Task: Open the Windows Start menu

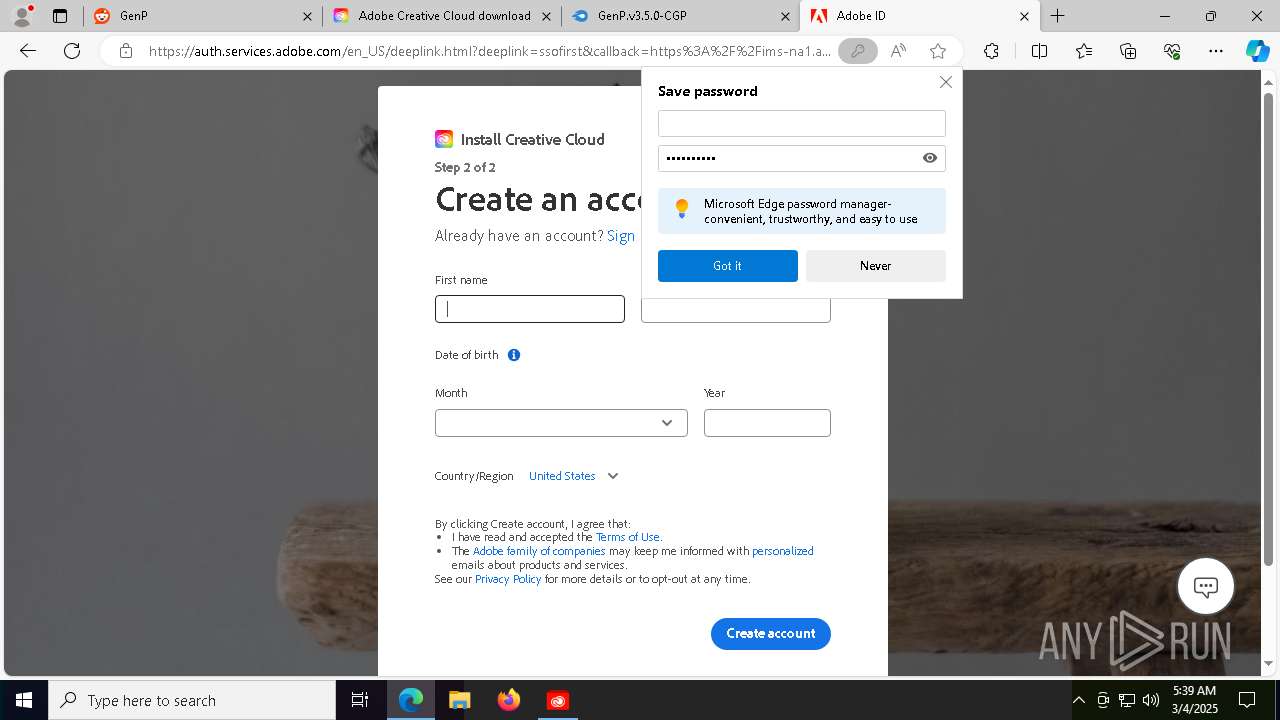Action: [24, 700]
